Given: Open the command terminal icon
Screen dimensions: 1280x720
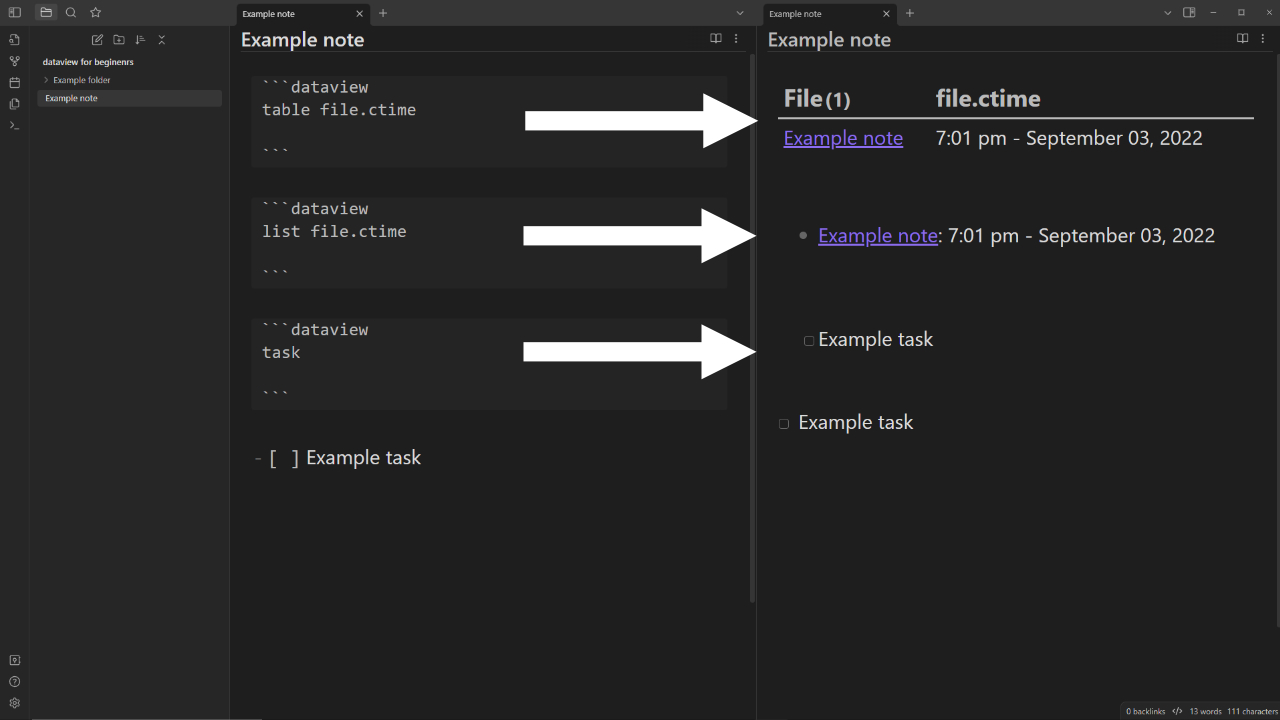Looking at the screenshot, I should pos(13,125).
